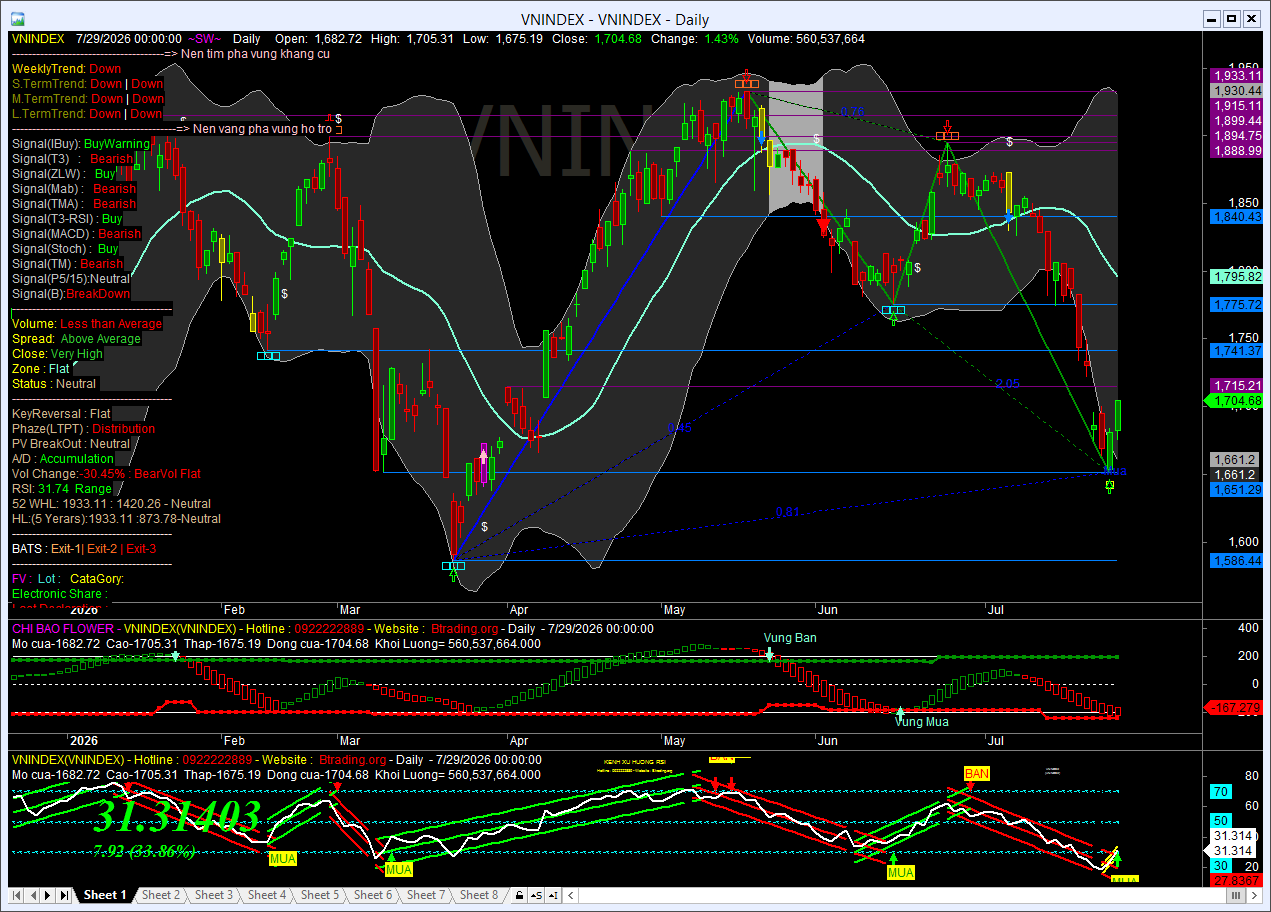1271x912 pixels.
Task: Open the chart window system menu icon
Action: 18,19
